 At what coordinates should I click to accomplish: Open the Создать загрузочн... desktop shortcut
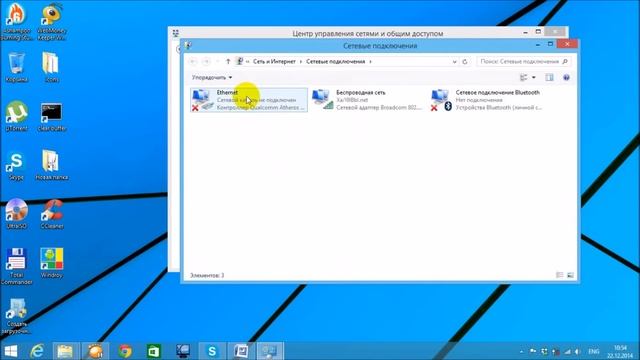(x=16, y=316)
